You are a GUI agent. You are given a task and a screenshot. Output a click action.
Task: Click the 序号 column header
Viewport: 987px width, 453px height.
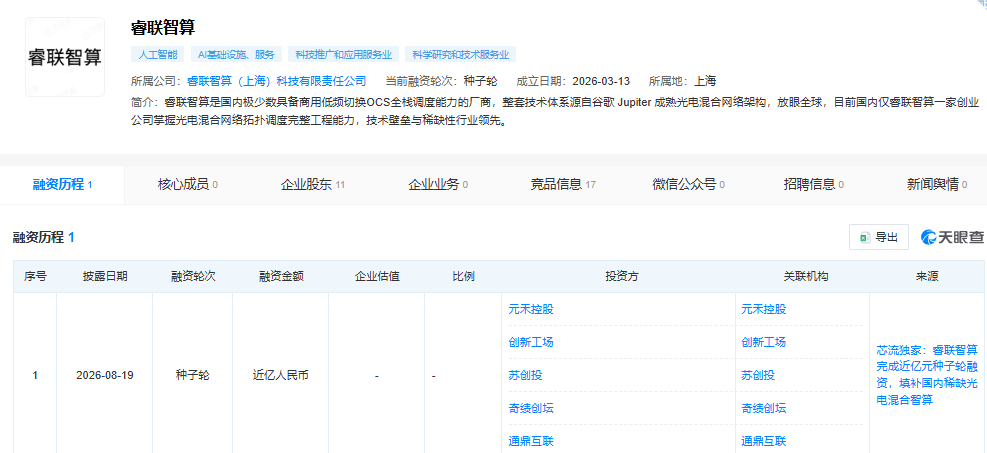[x=35, y=276]
